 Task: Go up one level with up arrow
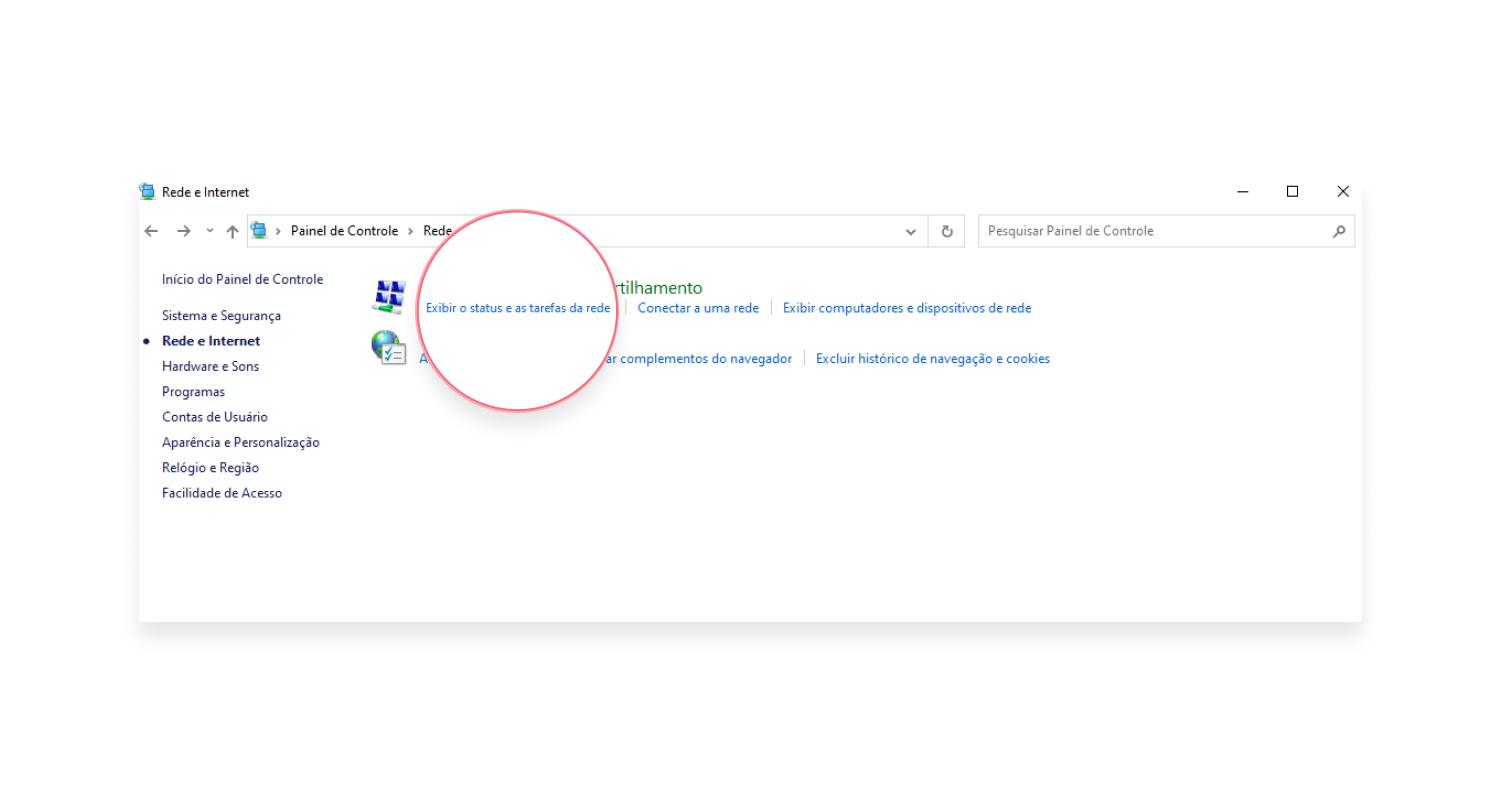pos(232,231)
